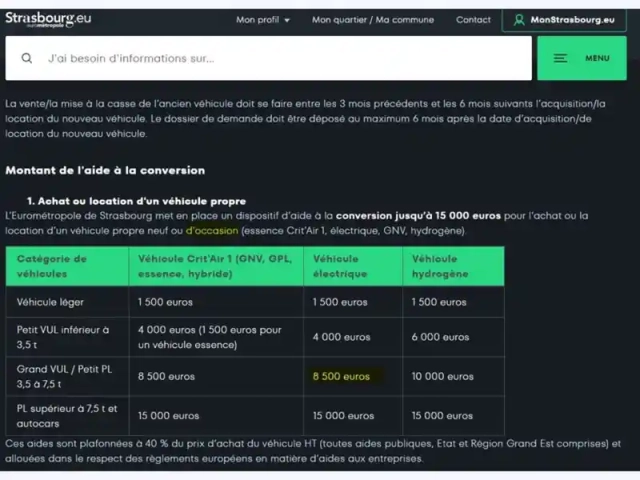Select the "PL supérieur à 7,5 t" row label

coord(66,414)
